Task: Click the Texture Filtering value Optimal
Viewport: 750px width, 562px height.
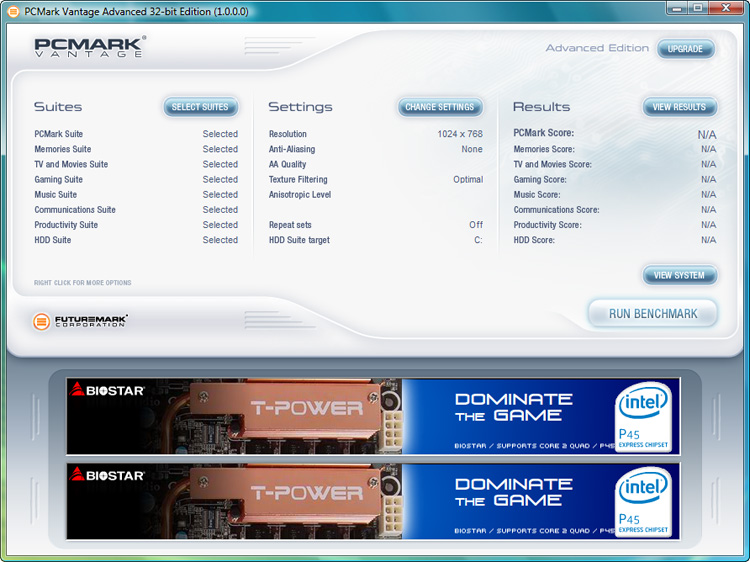Action: 468,179
